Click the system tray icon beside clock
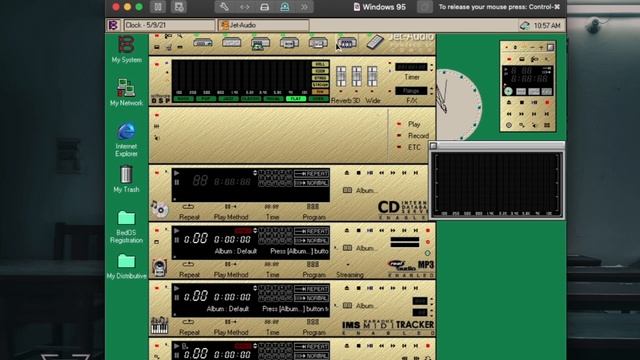This screenshot has height=360, width=640. (x=524, y=25)
